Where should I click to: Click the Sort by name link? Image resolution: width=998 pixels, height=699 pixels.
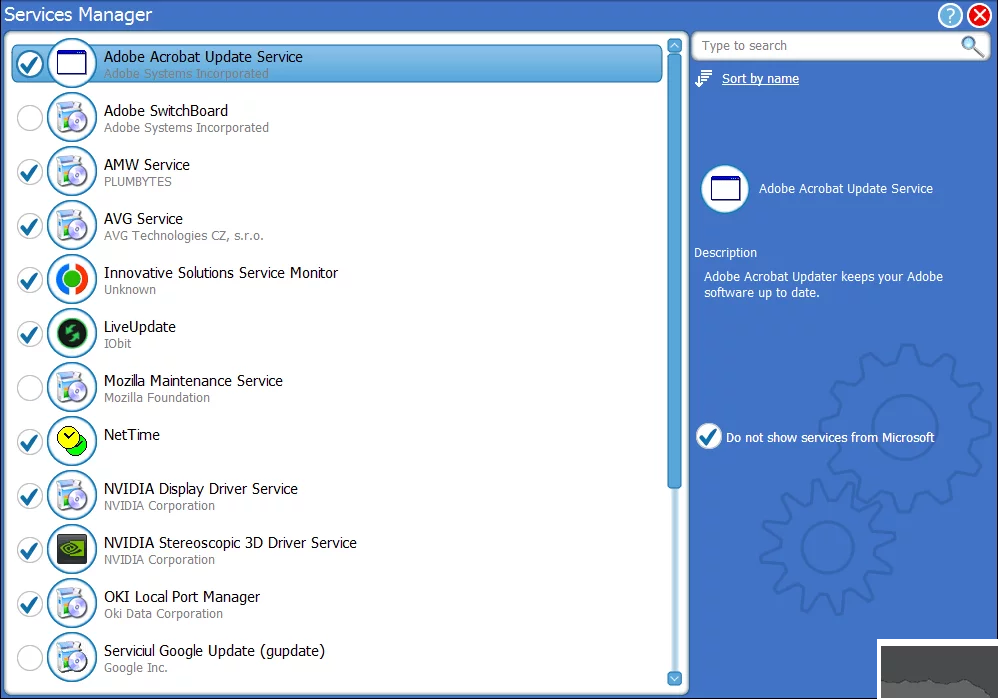point(760,79)
